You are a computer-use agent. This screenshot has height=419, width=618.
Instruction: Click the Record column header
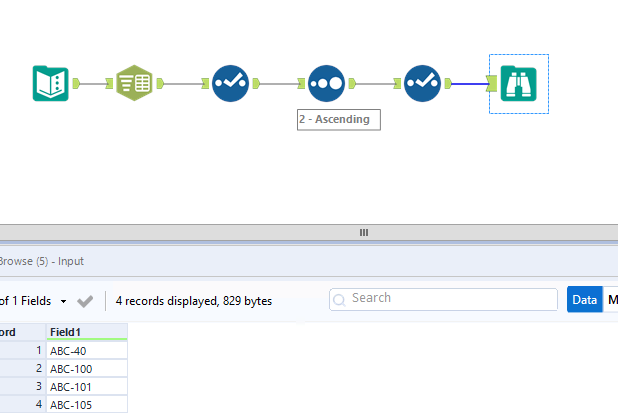click(22, 332)
